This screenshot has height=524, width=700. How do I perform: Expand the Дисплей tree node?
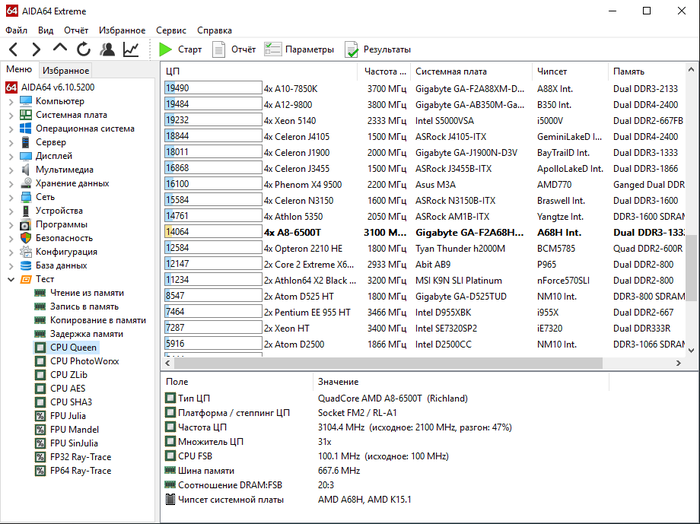coord(11,156)
